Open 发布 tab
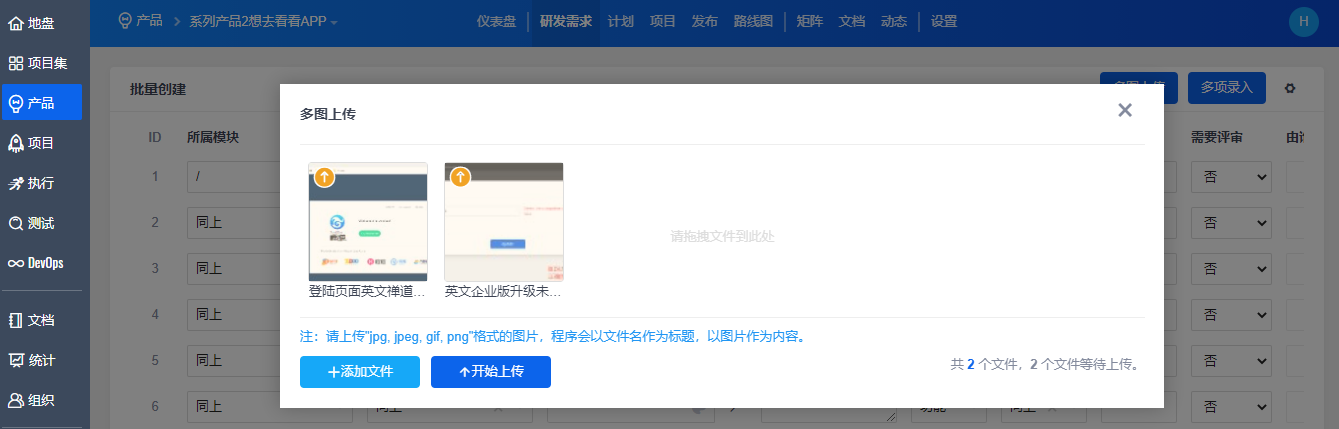 704,21
